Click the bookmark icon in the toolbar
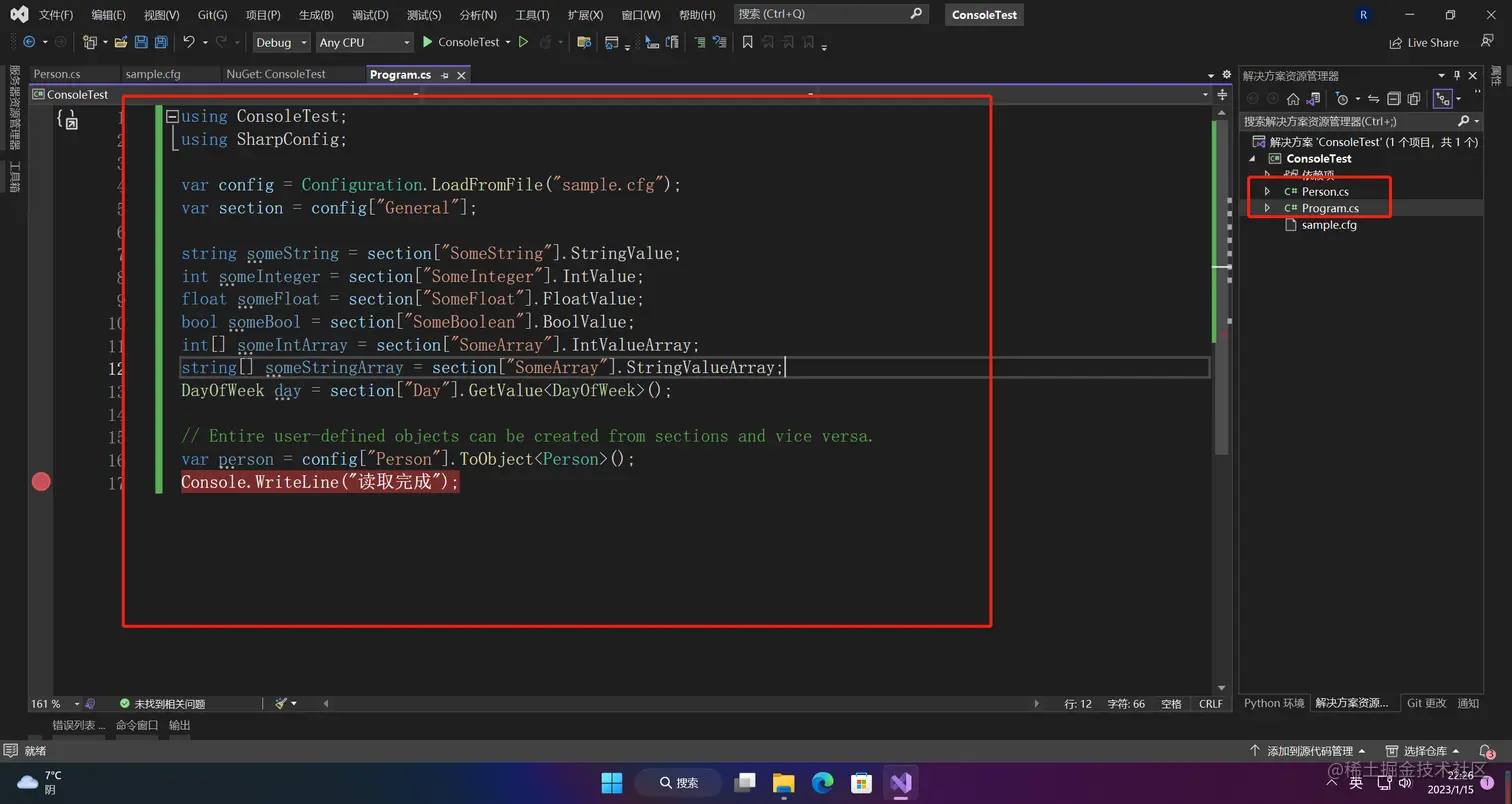The width and height of the screenshot is (1512, 804). (x=747, y=42)
